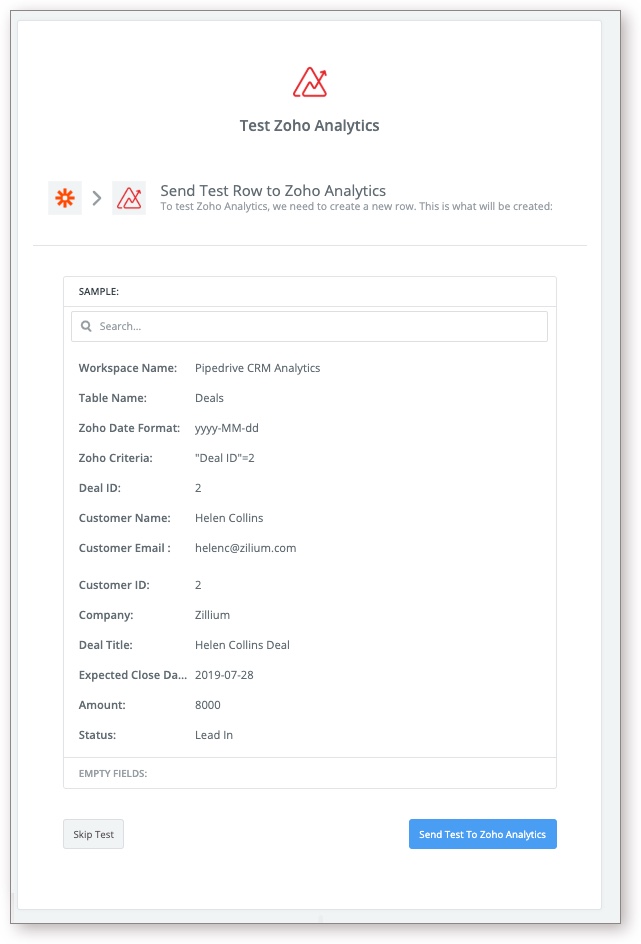Expand the Empty Fields section

coord(113,773)
